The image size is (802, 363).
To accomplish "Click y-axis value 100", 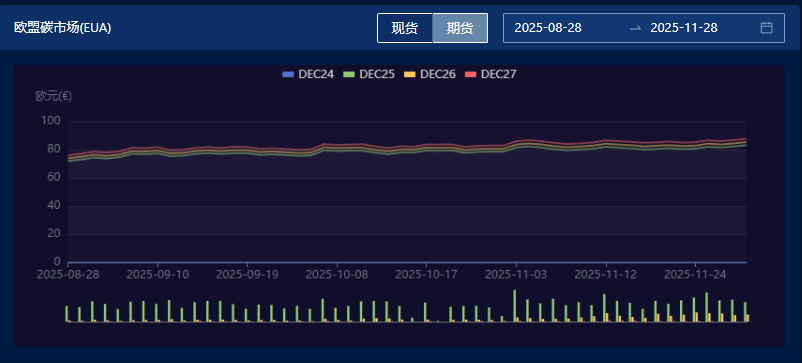I will click(x=52, y=121).
